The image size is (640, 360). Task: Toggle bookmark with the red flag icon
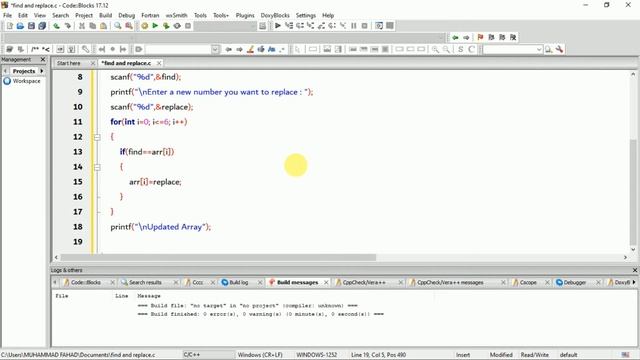480,37
